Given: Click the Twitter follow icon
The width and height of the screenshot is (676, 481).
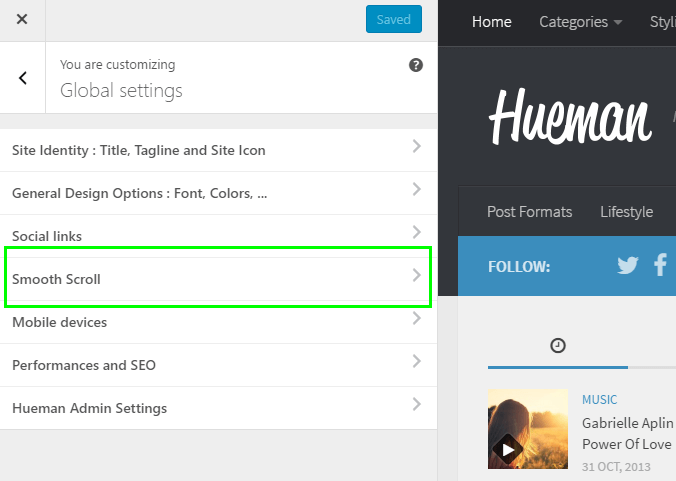Looking at the screenshot, I should tap(627, 265).
